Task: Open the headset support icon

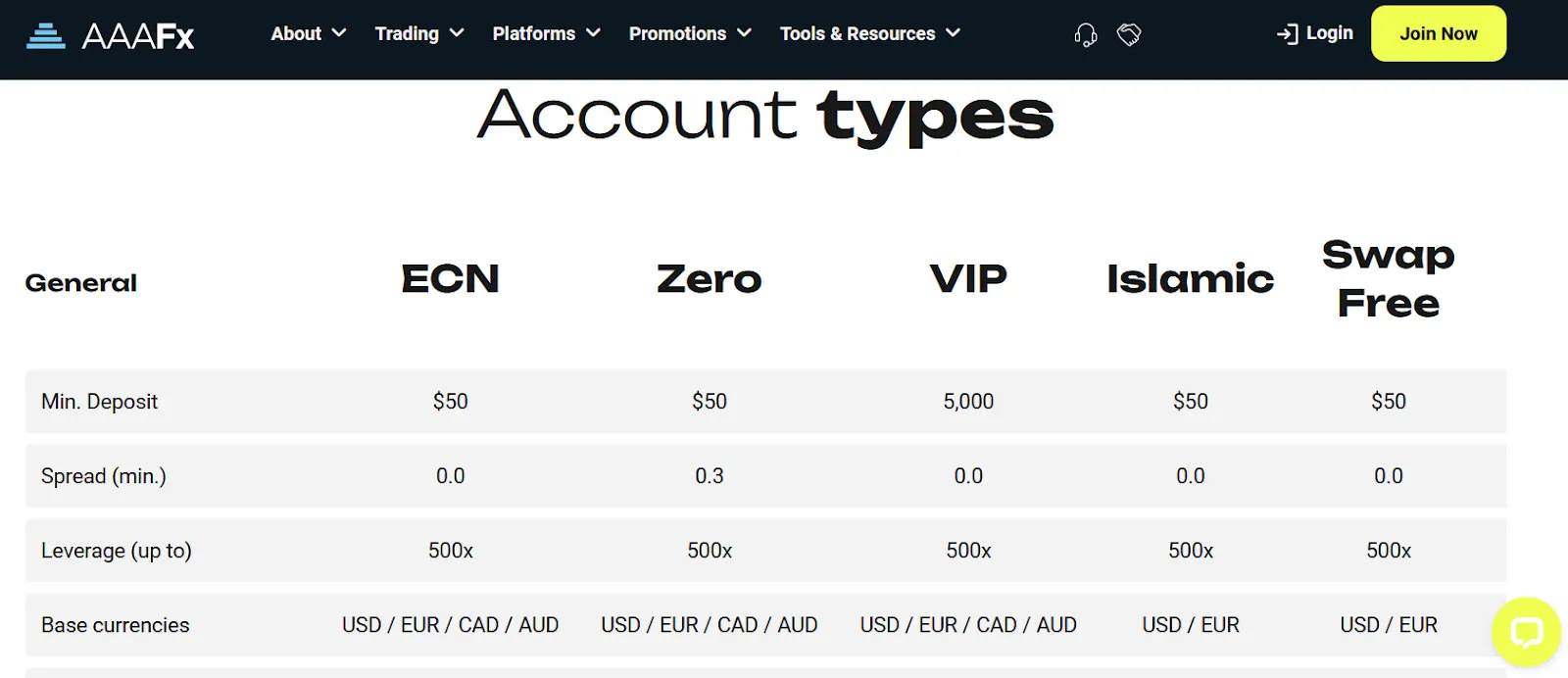Action: [x=1085, y=35]
